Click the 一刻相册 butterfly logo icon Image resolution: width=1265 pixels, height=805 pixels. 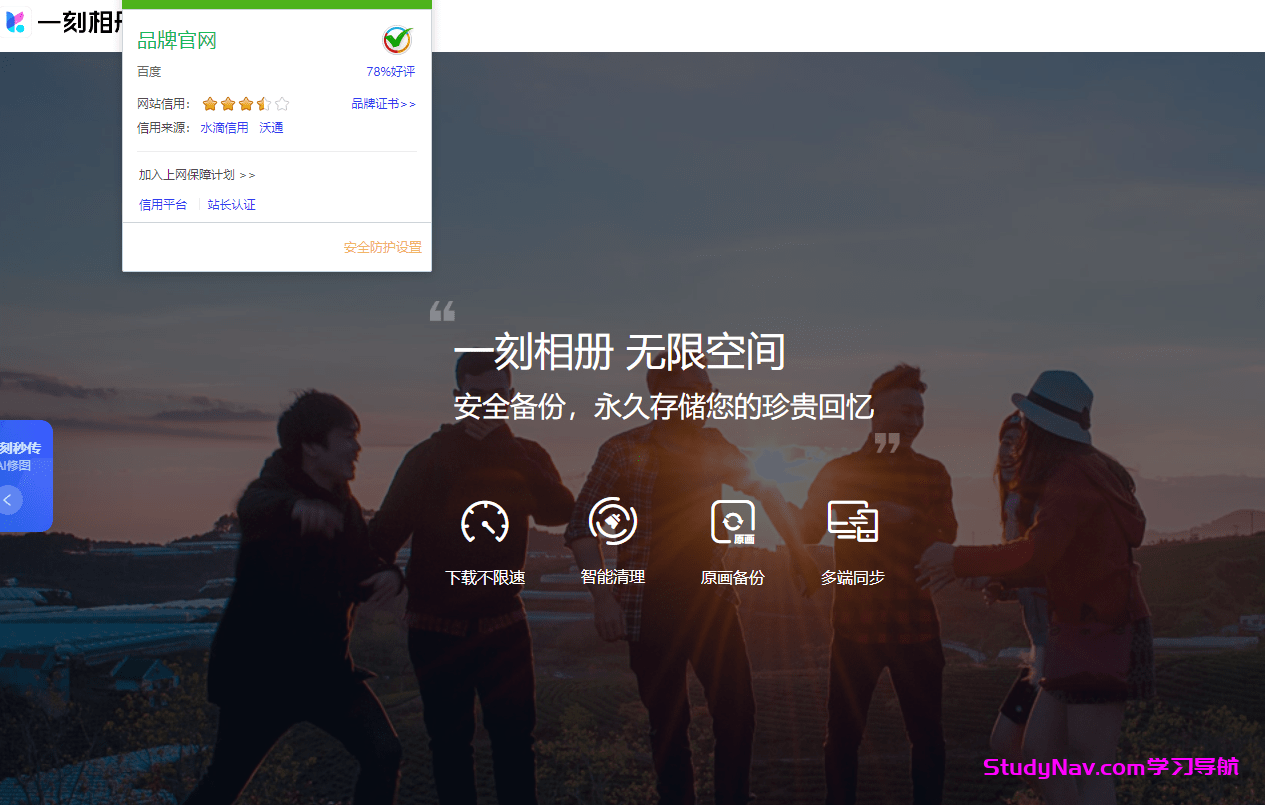(15, 22)
